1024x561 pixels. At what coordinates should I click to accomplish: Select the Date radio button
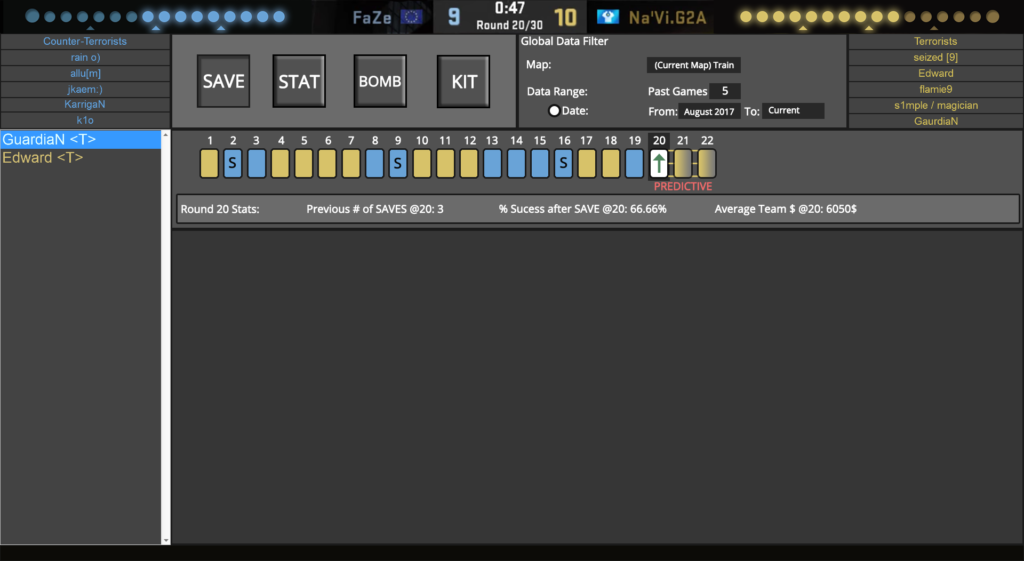click(x=554, y=110)
